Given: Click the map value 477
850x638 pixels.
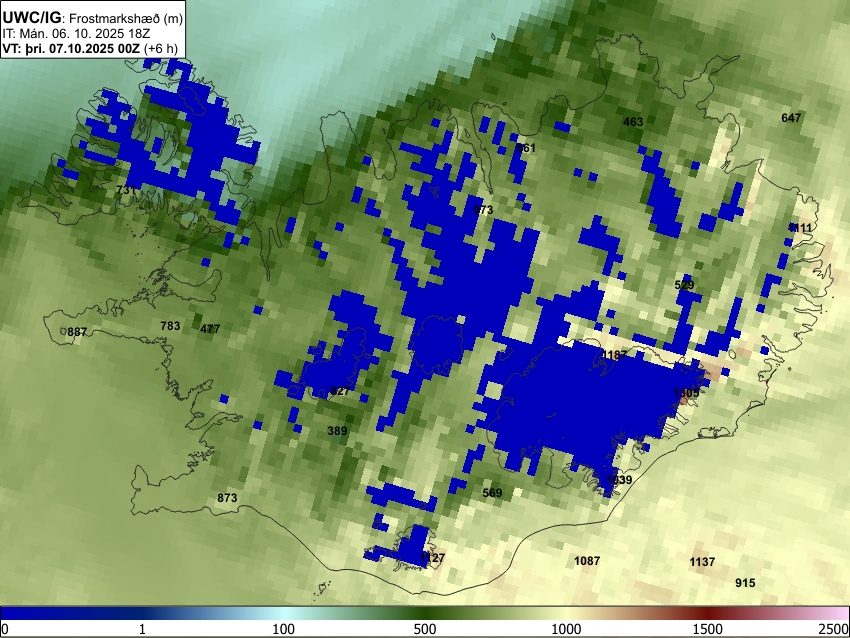Looking at the screenshot, I should tap(210, 328).
